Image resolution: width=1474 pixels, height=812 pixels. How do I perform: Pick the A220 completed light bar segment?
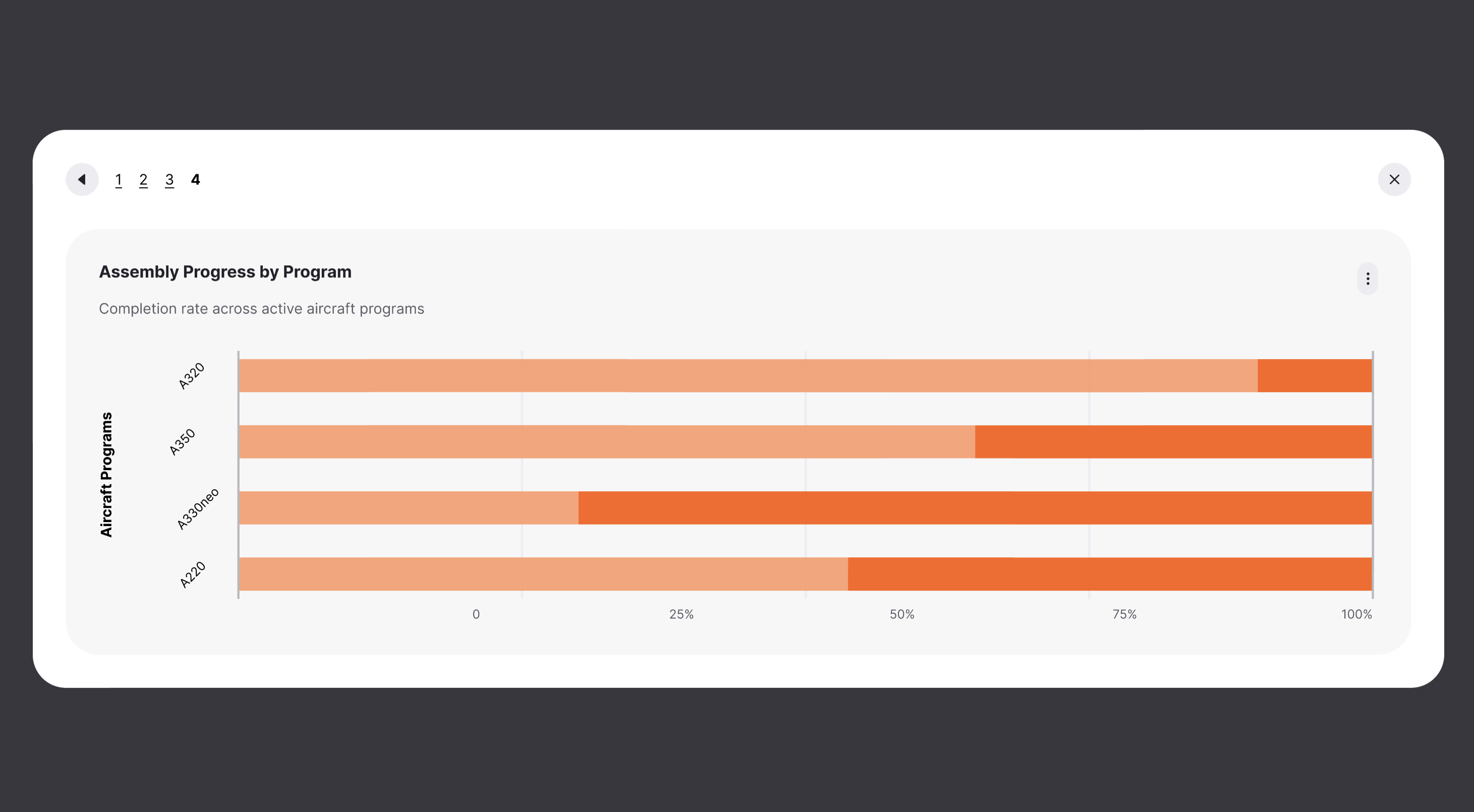(x=543, y=574)
